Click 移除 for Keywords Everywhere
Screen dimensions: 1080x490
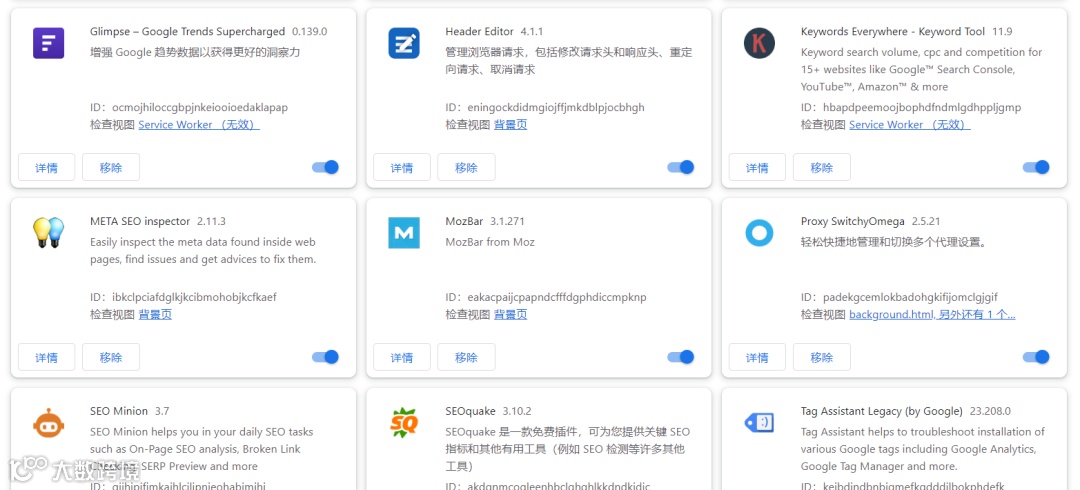click(822, 167)
